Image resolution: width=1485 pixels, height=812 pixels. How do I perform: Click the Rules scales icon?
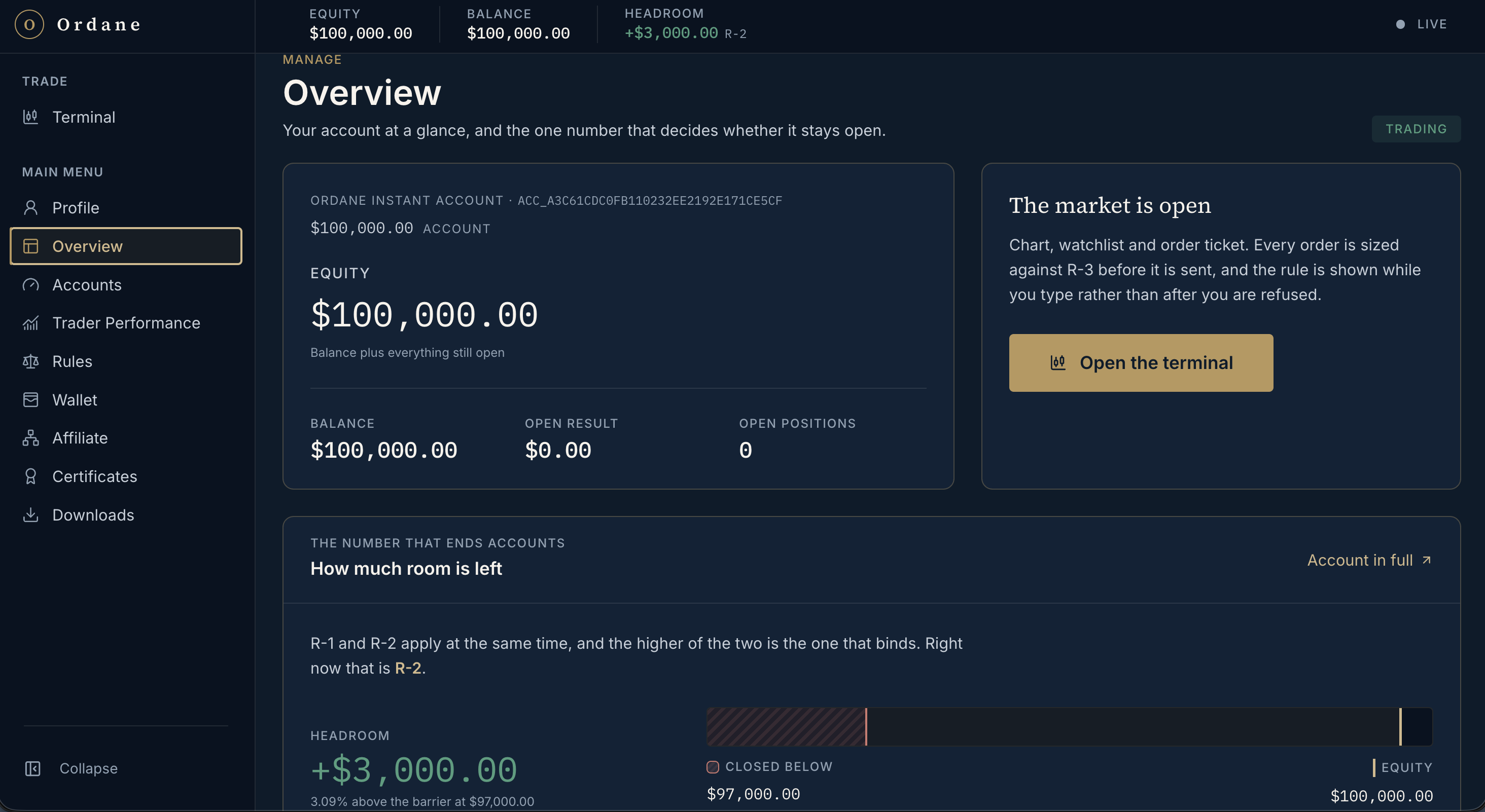[30, 361]
